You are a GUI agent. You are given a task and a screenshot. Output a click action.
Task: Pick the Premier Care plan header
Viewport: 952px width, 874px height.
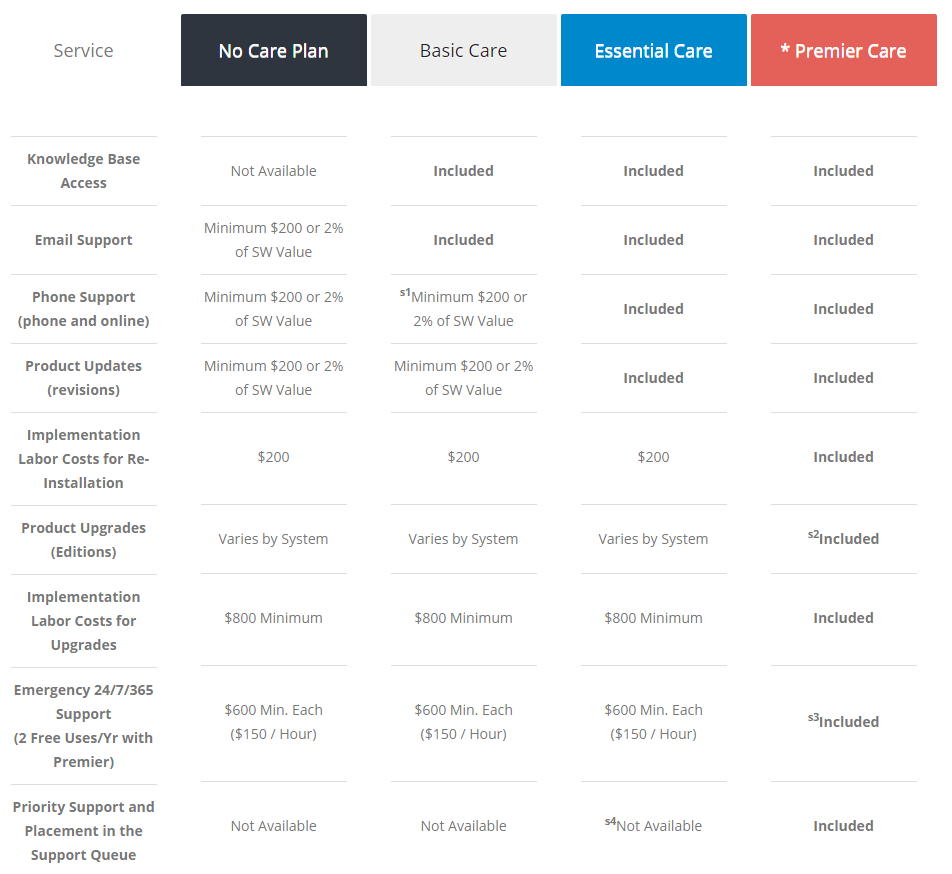843,51
